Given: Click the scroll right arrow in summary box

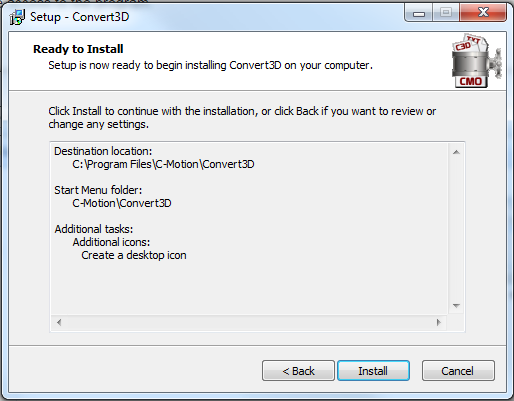Looking at the screenshot, I should click(438, 322).
